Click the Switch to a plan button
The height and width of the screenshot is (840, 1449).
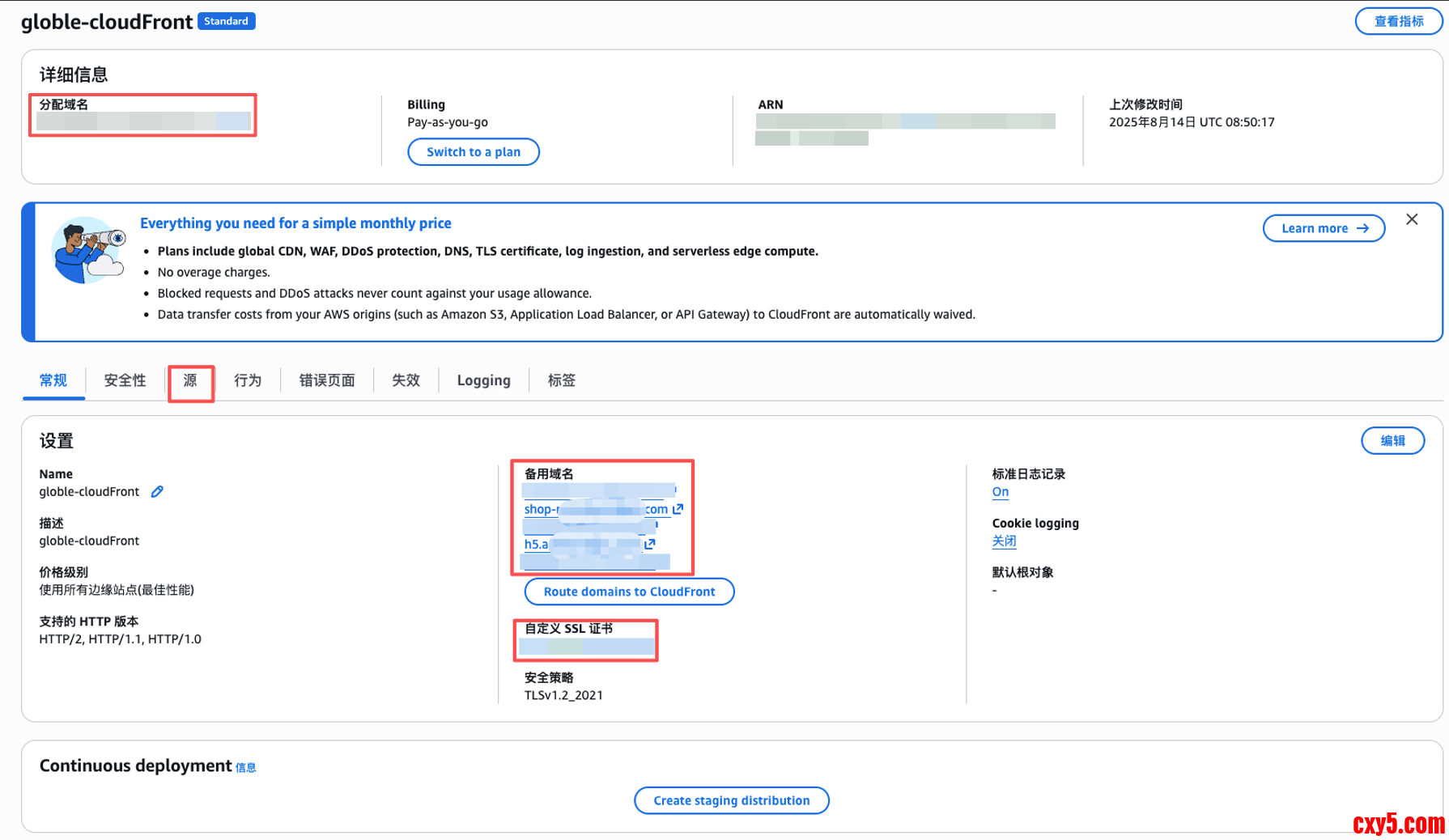coord(474,152)
